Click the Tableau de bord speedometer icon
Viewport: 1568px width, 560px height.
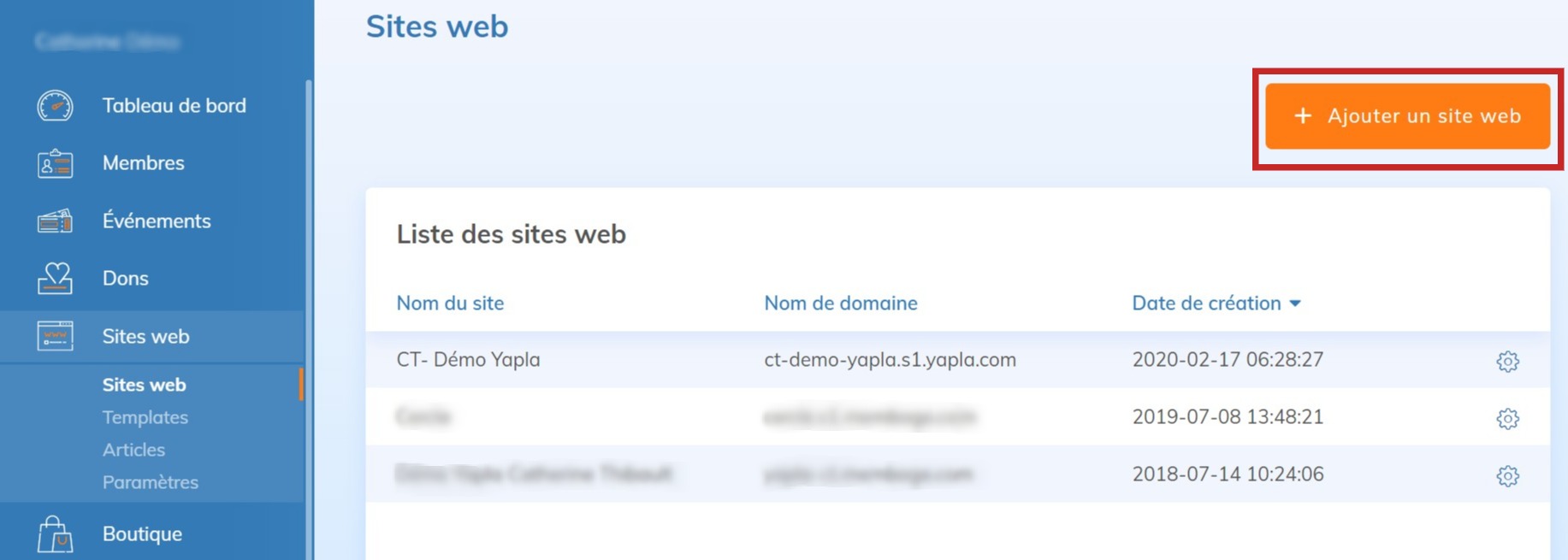(55, 106)
